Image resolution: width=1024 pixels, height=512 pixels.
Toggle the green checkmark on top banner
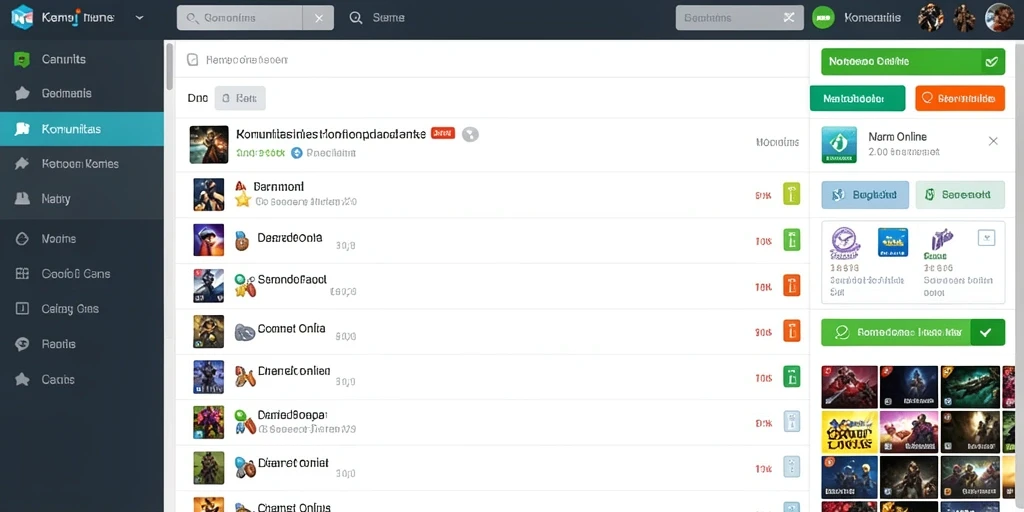click(991, 61)
